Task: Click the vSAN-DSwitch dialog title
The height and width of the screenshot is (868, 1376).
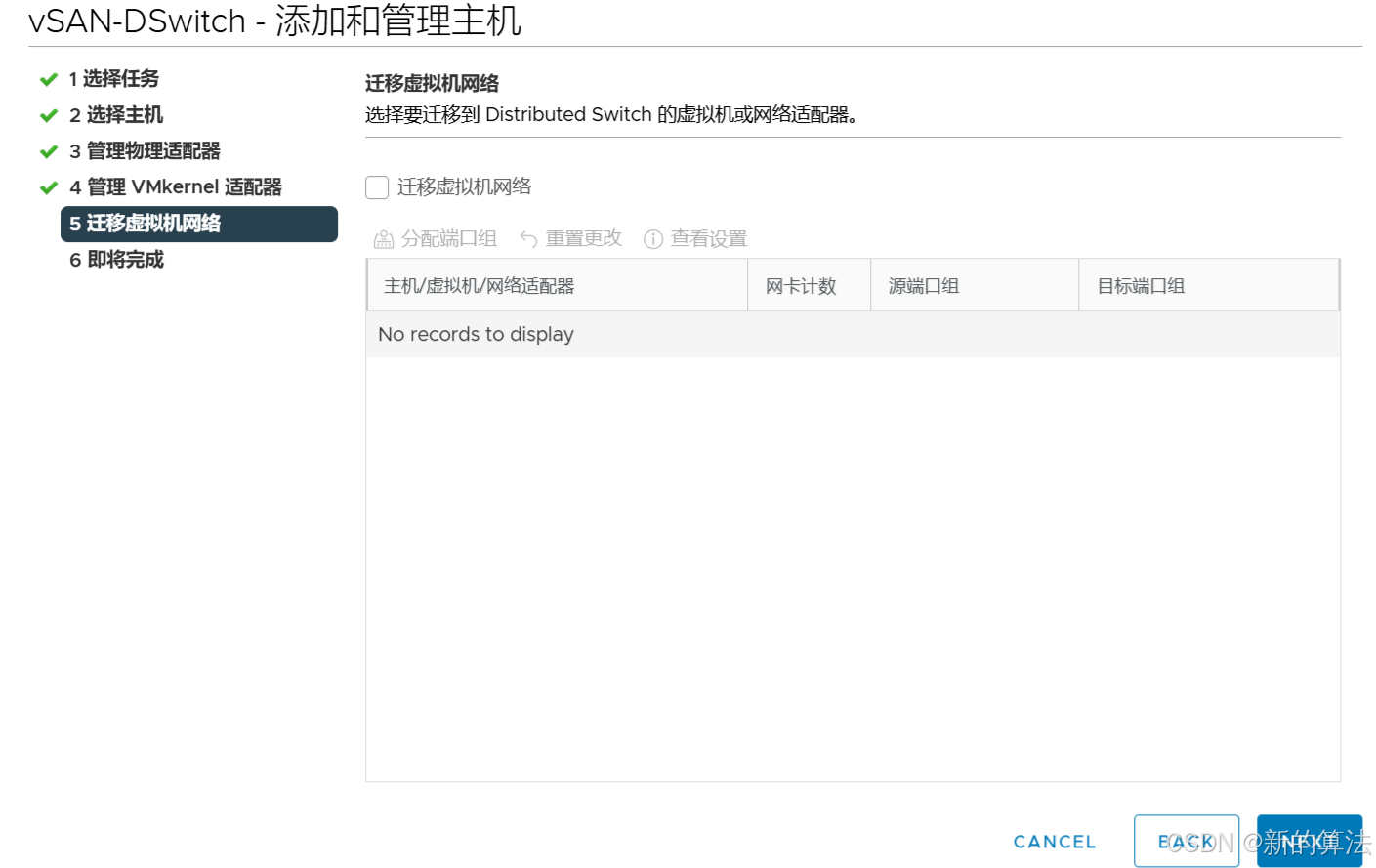Action: click(x=275, y=21)
